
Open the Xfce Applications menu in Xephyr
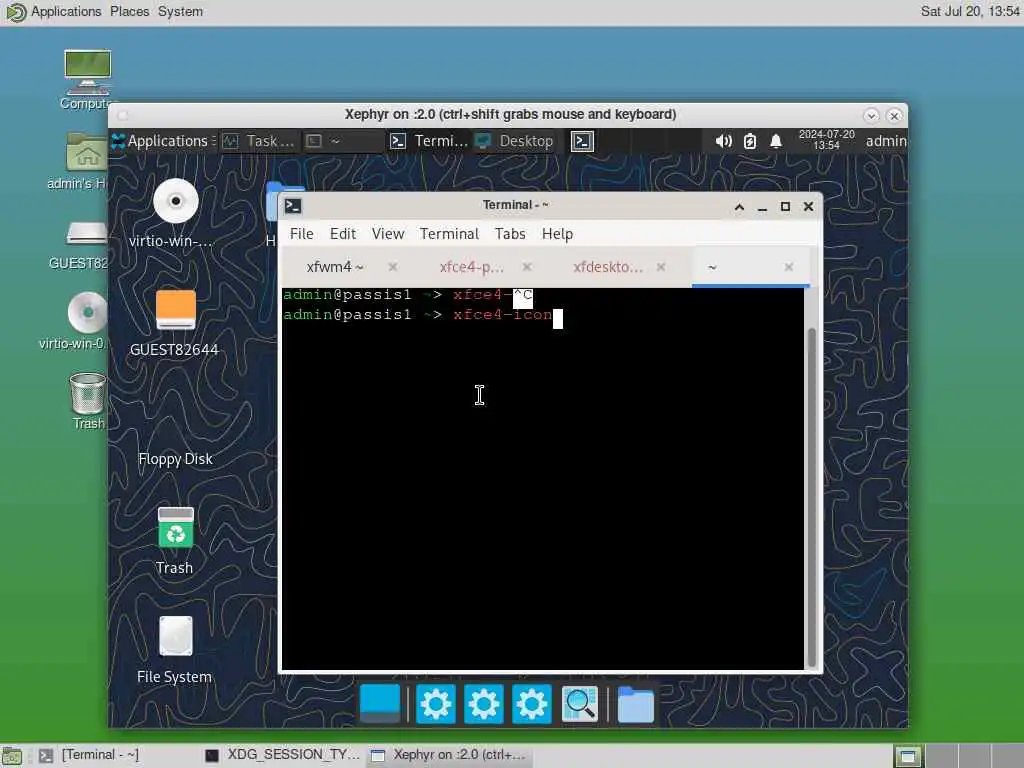pyautogui.click(x=163, y=141)
